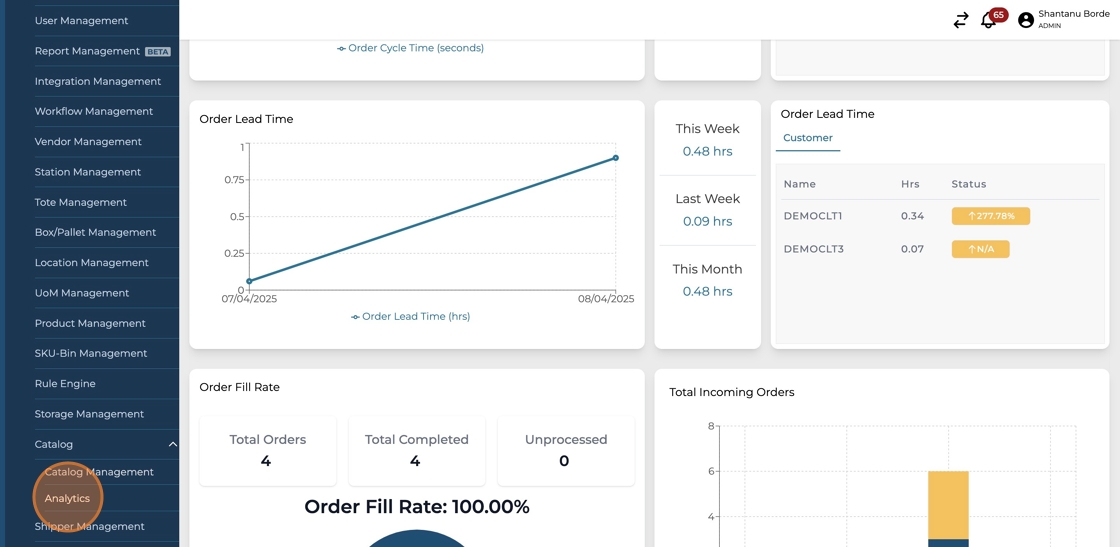Click the yellow bar segment in Incoming Orders chart

click(948, 504)
